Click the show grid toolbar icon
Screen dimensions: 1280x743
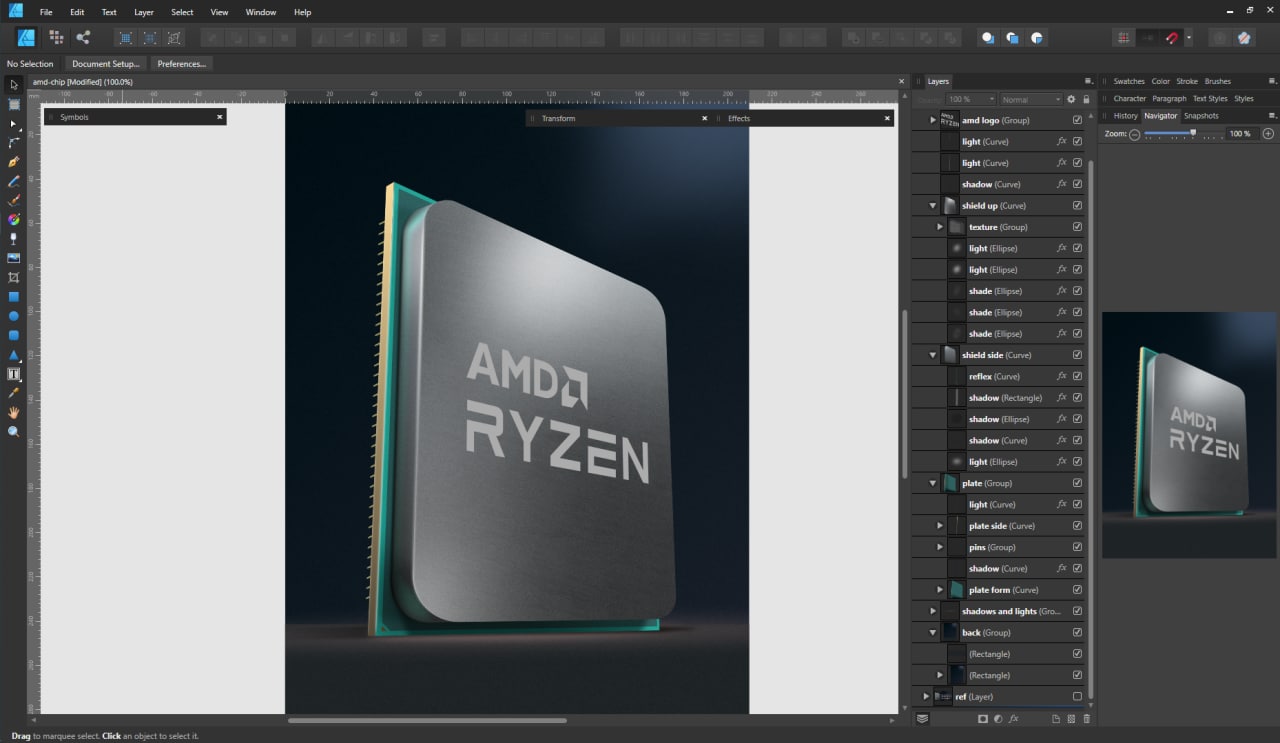click(x=1124, y=38)
